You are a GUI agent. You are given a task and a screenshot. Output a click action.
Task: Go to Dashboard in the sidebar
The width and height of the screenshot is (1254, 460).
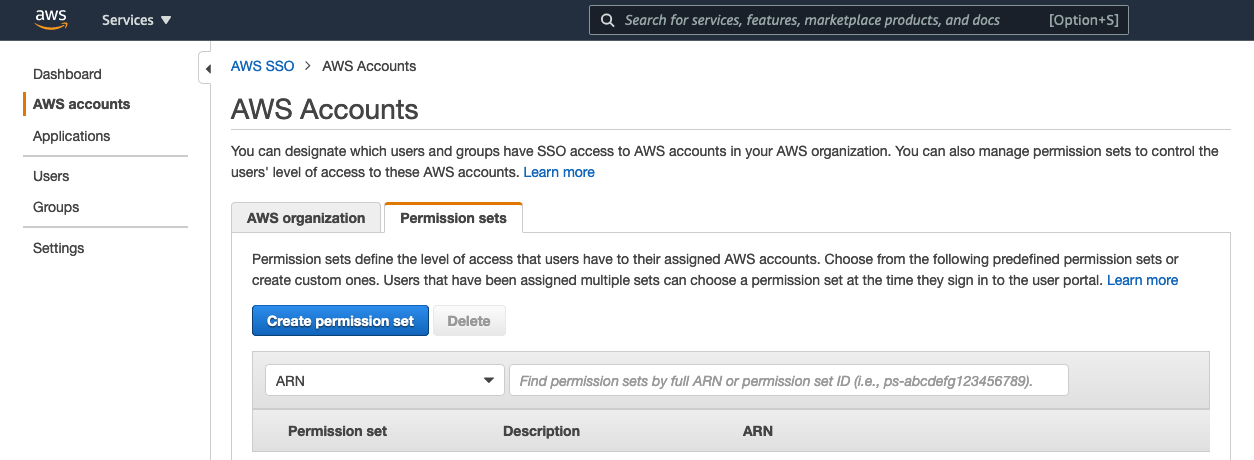point(67,74)
